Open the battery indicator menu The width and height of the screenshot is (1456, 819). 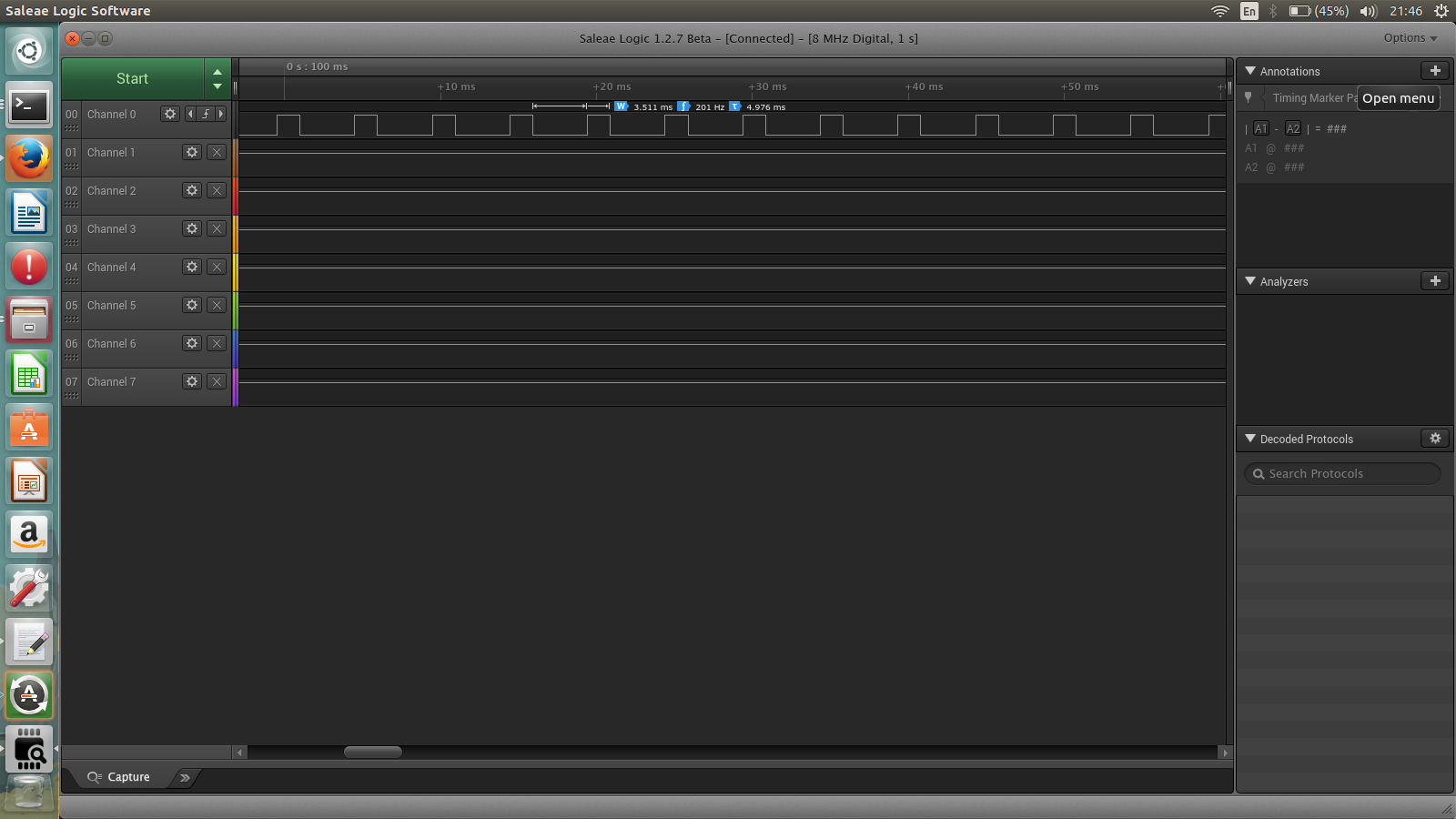[1319, 11]
